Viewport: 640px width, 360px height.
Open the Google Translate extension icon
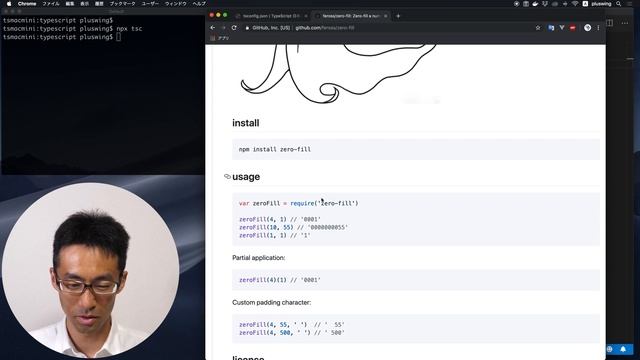pyautogui.click(x=551, y=28)
